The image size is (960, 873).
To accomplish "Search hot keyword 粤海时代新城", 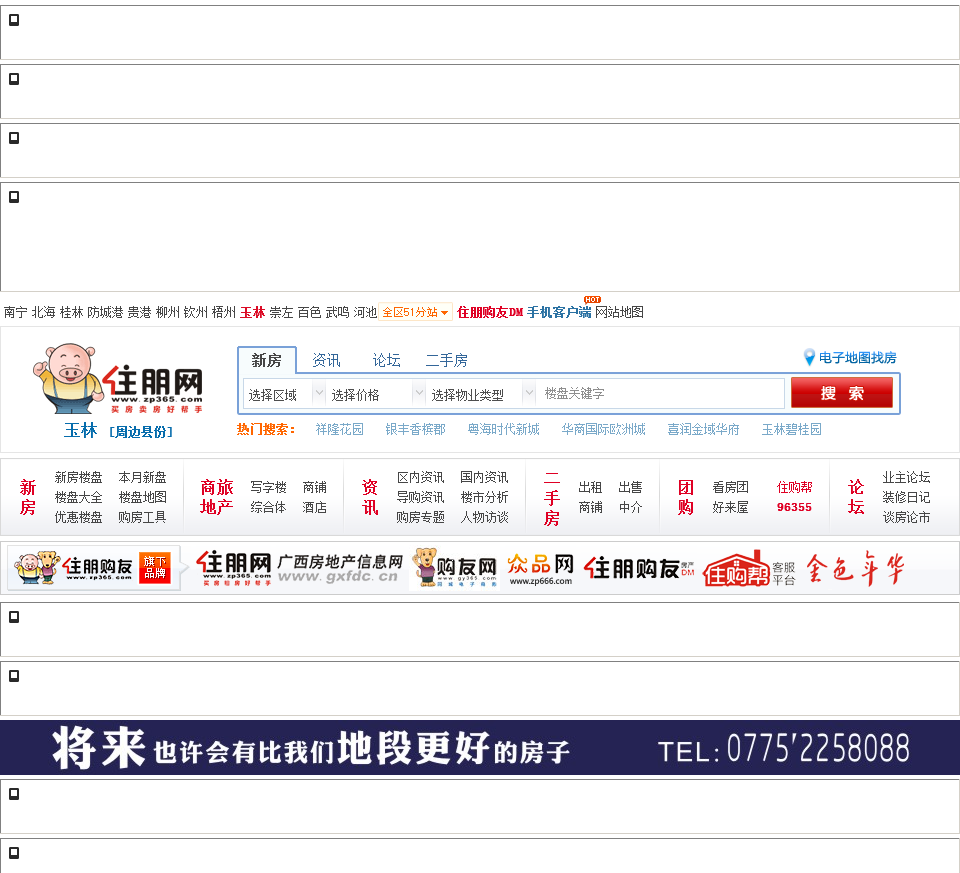I will [x=503, y=429].
